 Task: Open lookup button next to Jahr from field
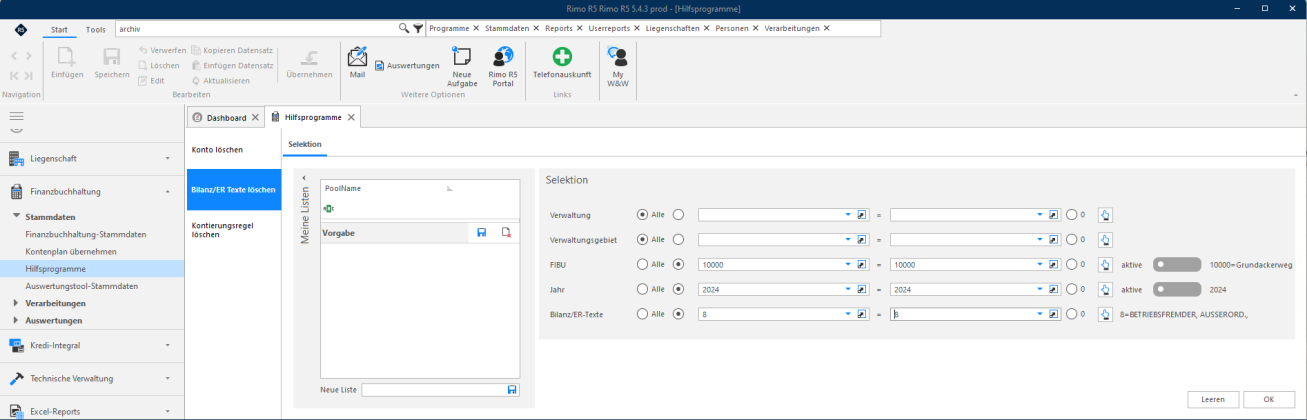(x=862, y=289)
